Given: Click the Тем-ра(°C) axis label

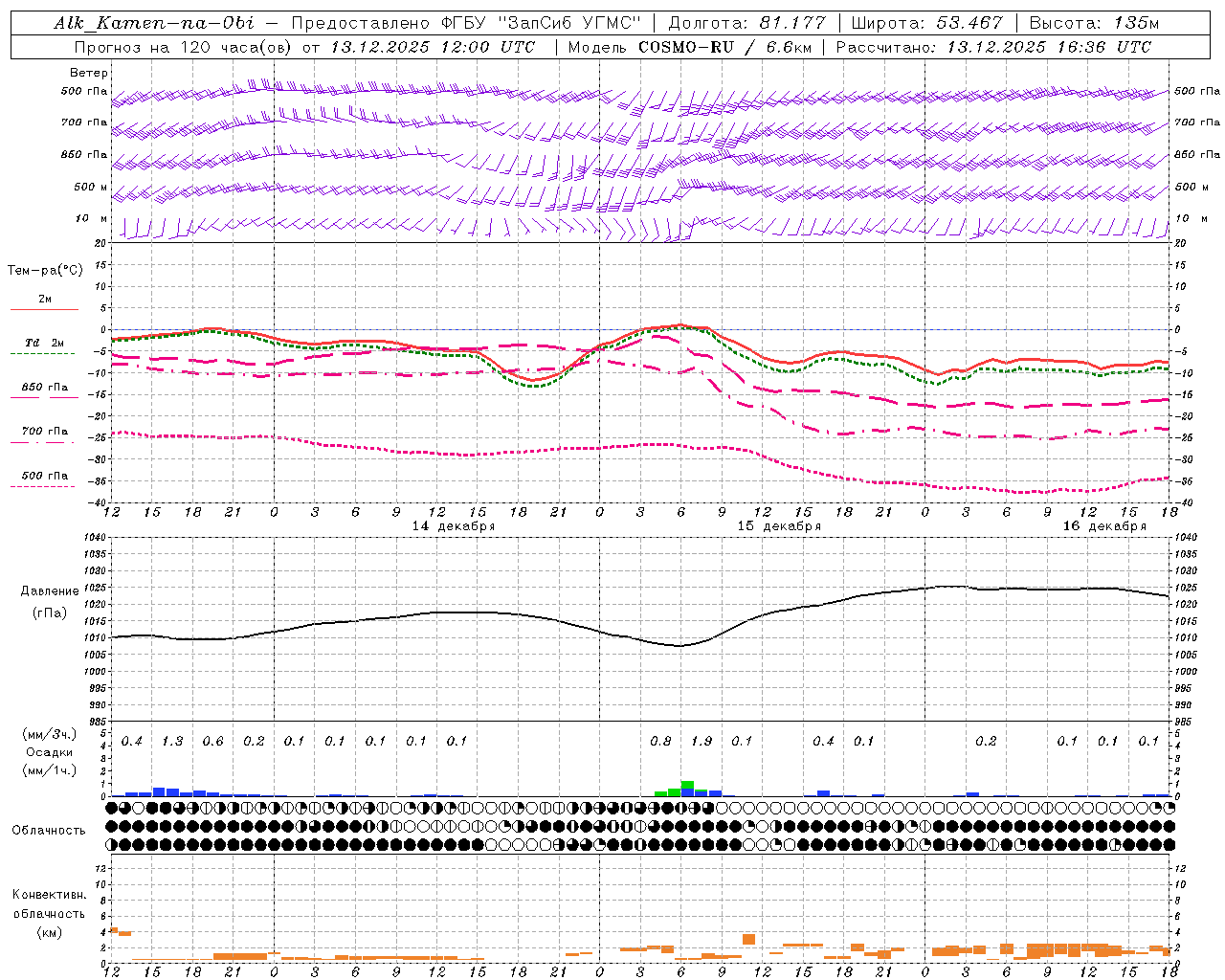Looking at the screenshot, I should click(45, 271).
